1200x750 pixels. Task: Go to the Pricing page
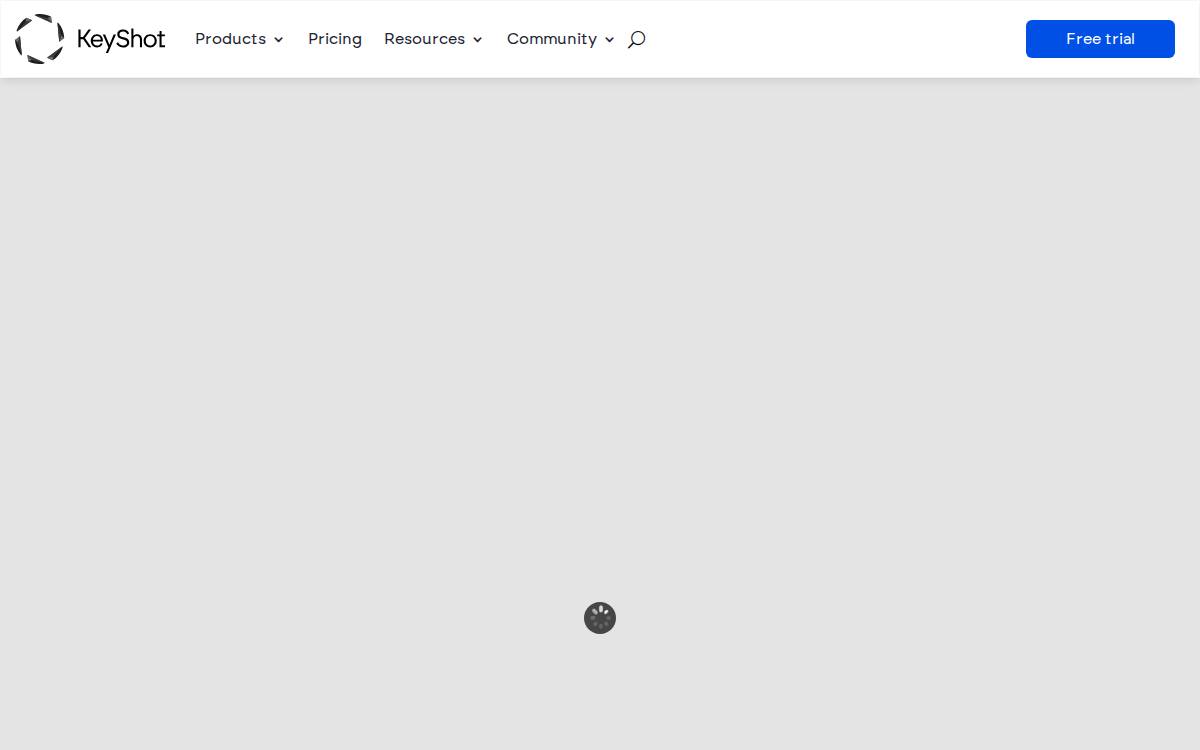click(335, 39)
